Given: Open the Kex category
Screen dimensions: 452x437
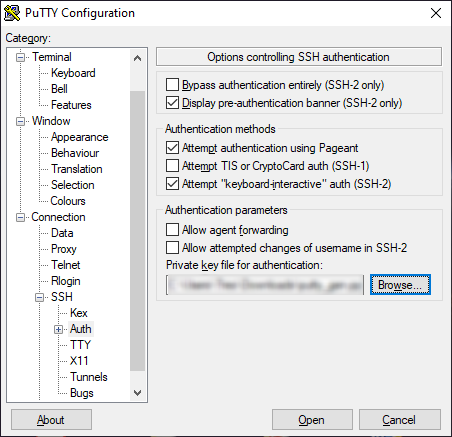Looking at the screenshot, I should (79, 313).
